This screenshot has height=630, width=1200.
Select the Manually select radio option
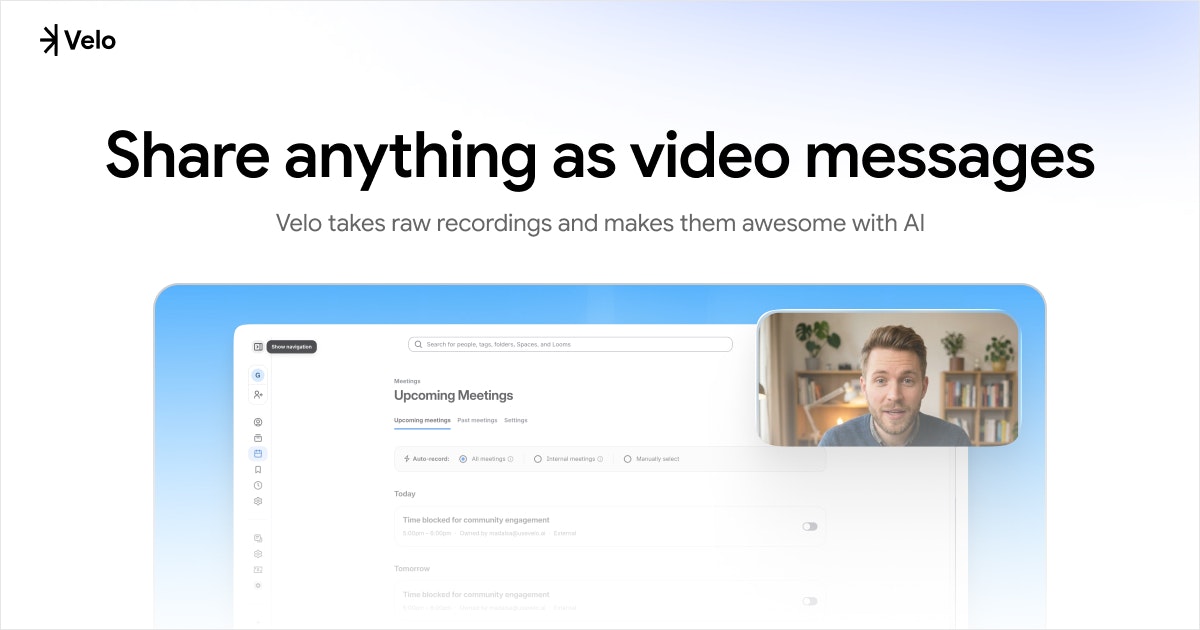click(628, 459)
